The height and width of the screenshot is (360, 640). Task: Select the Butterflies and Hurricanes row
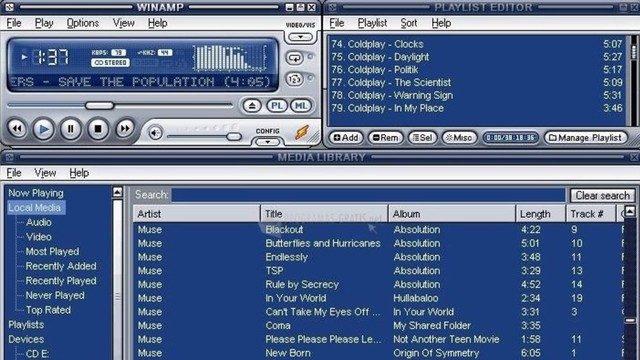(x=378, y=244)
